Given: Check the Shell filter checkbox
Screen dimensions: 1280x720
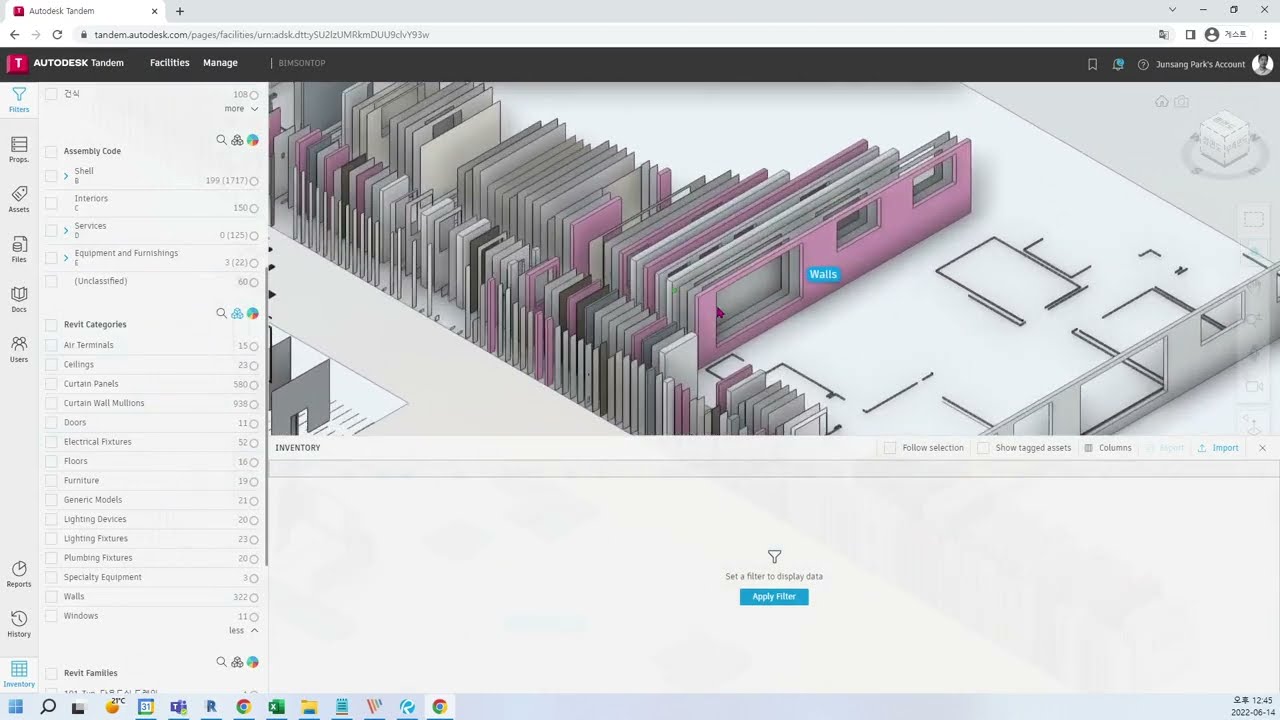Looking at the screenshot, I should coord(51,175).
